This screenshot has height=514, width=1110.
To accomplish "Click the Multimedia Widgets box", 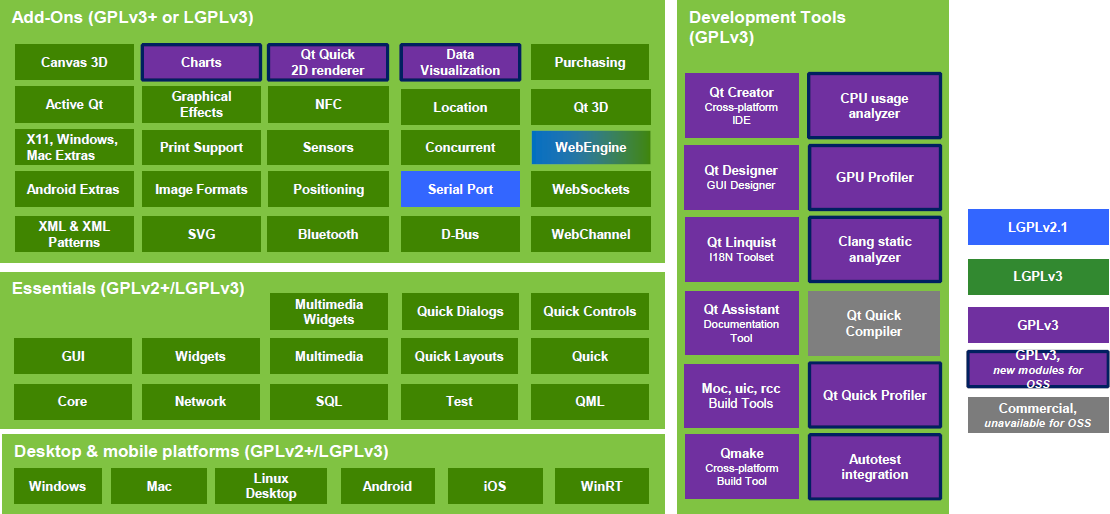I will coord(328,312).
